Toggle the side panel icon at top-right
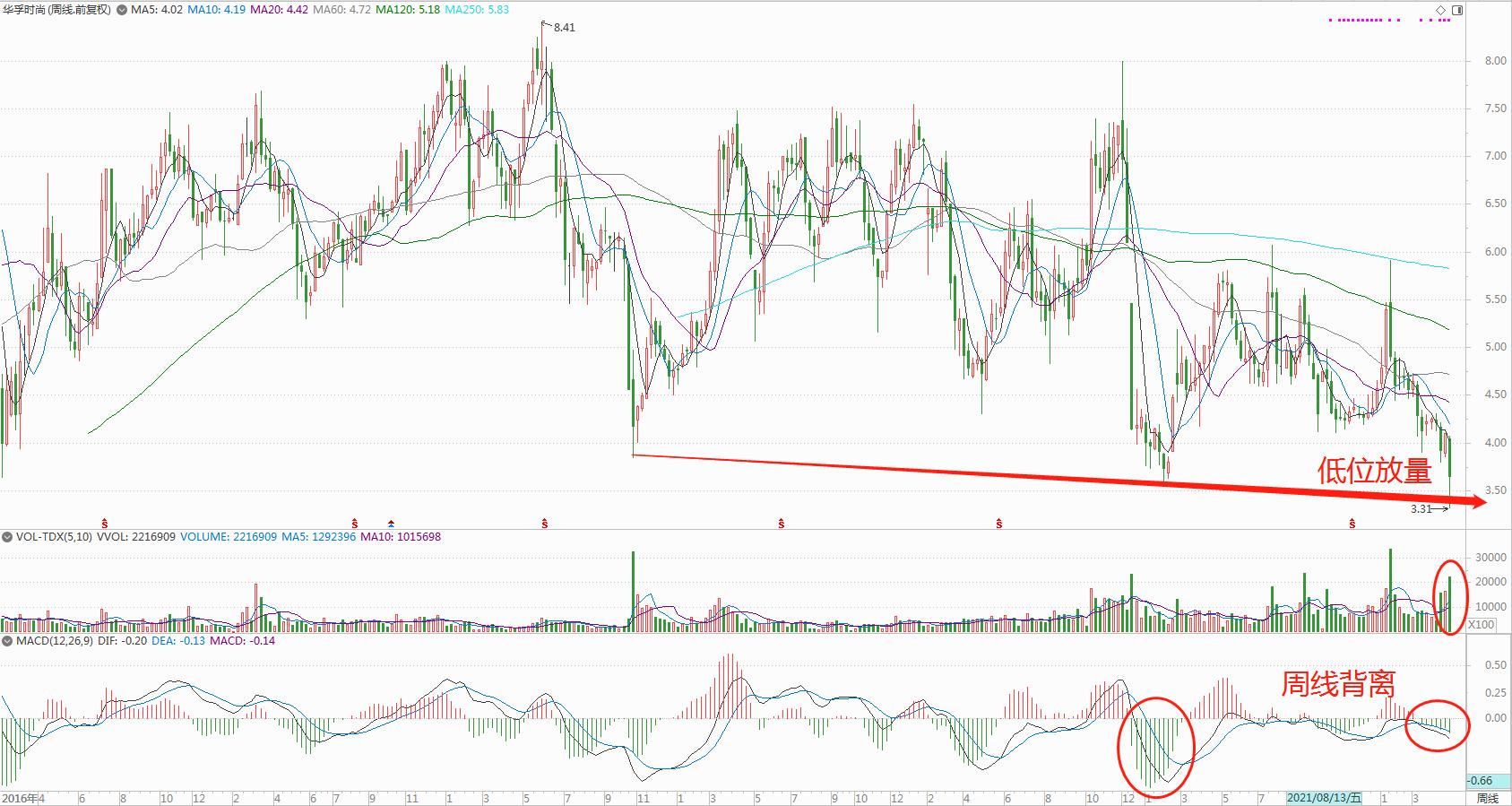 (1456, 10)
